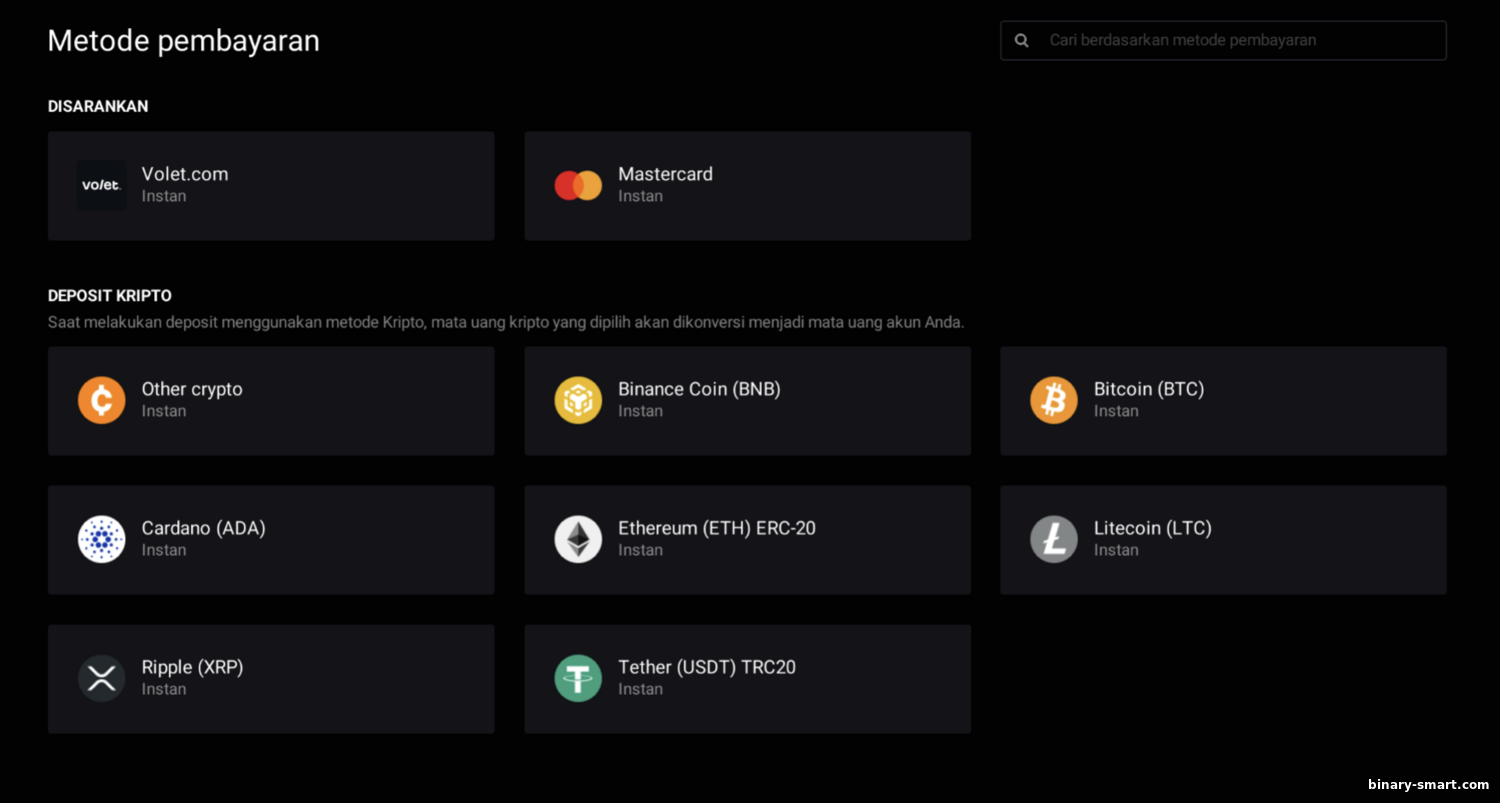Click the search magnifier icon
1500x803 pixels.
pos(1021,41)
